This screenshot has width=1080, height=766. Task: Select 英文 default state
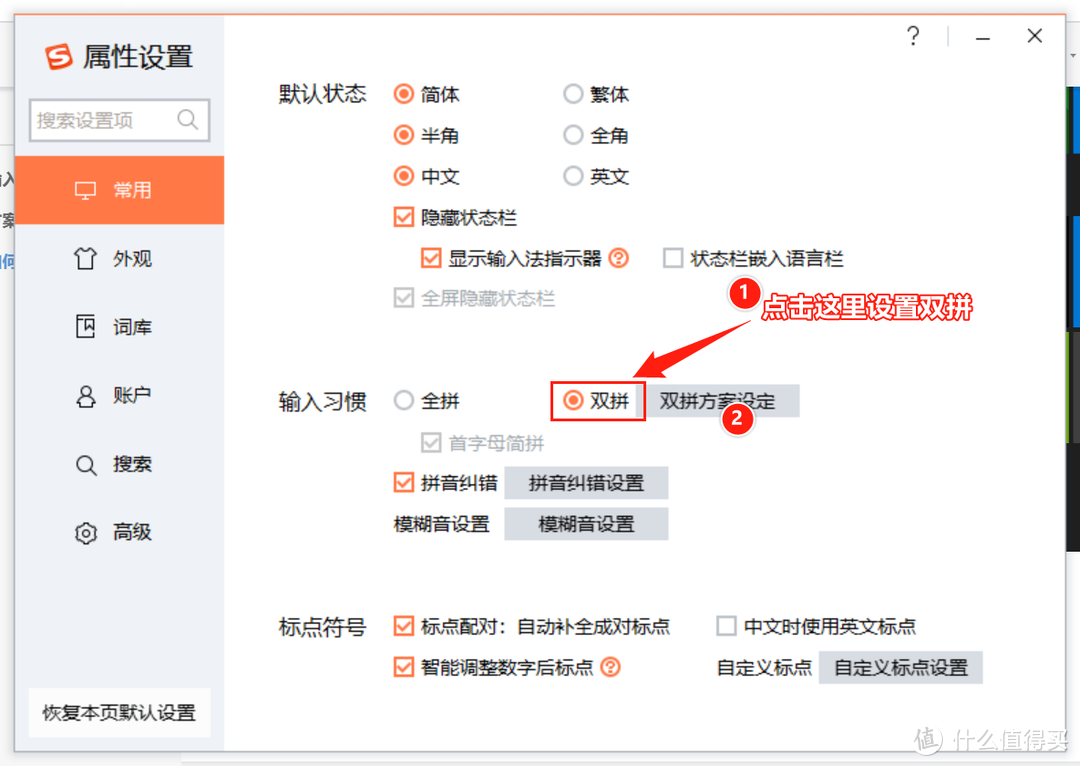(573, 176)
